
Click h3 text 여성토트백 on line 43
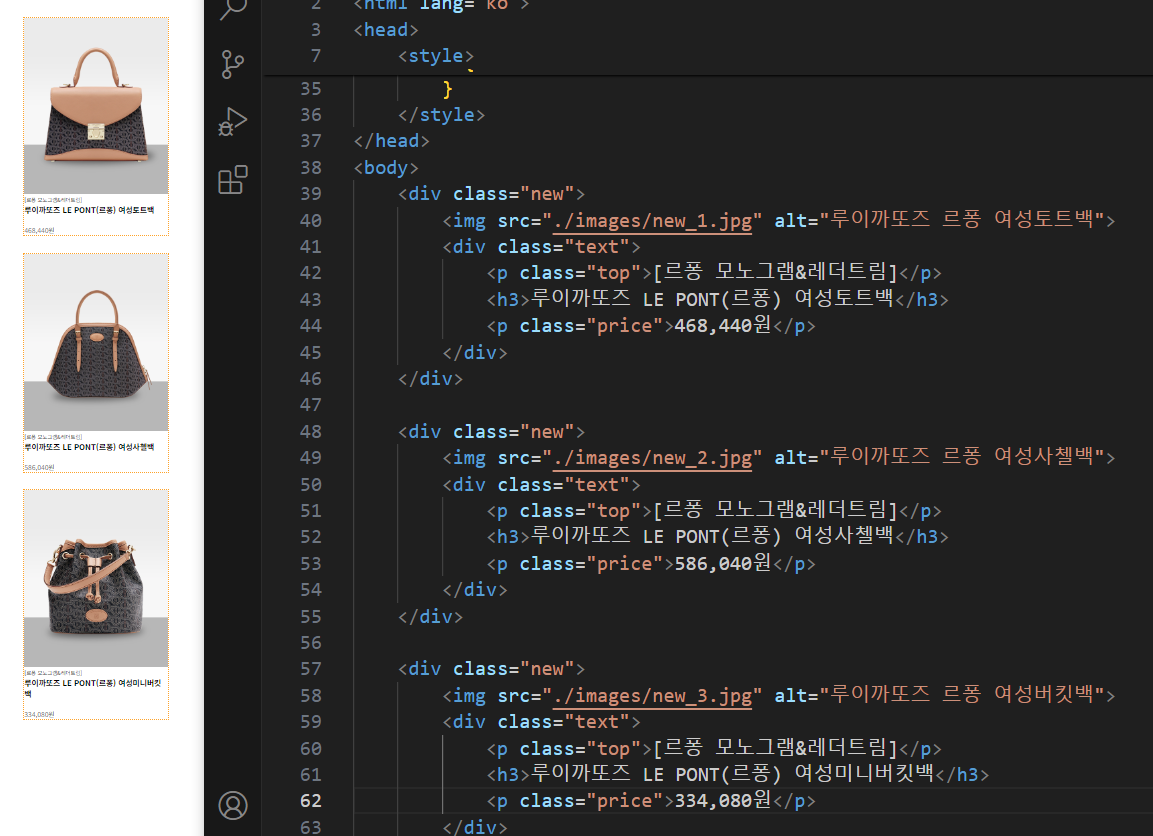[844, 299]
